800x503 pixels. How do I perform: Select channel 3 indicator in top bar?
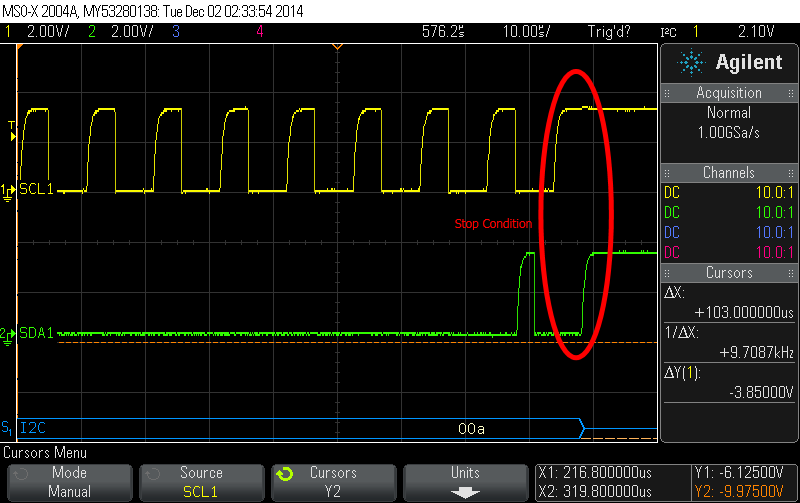176,32
